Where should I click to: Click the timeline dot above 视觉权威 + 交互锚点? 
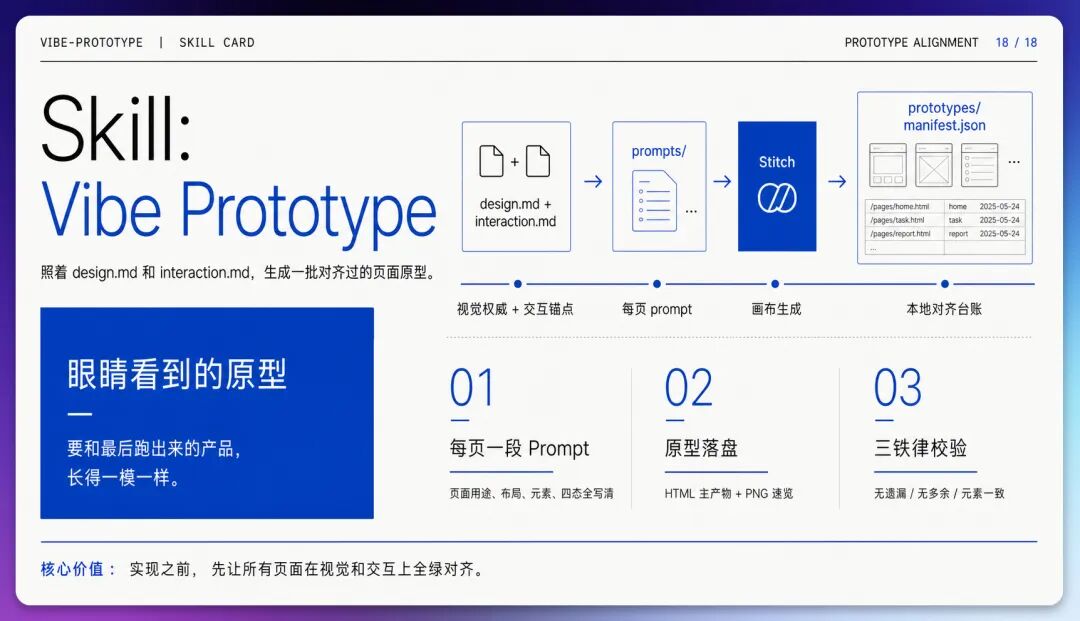point(518,284)
